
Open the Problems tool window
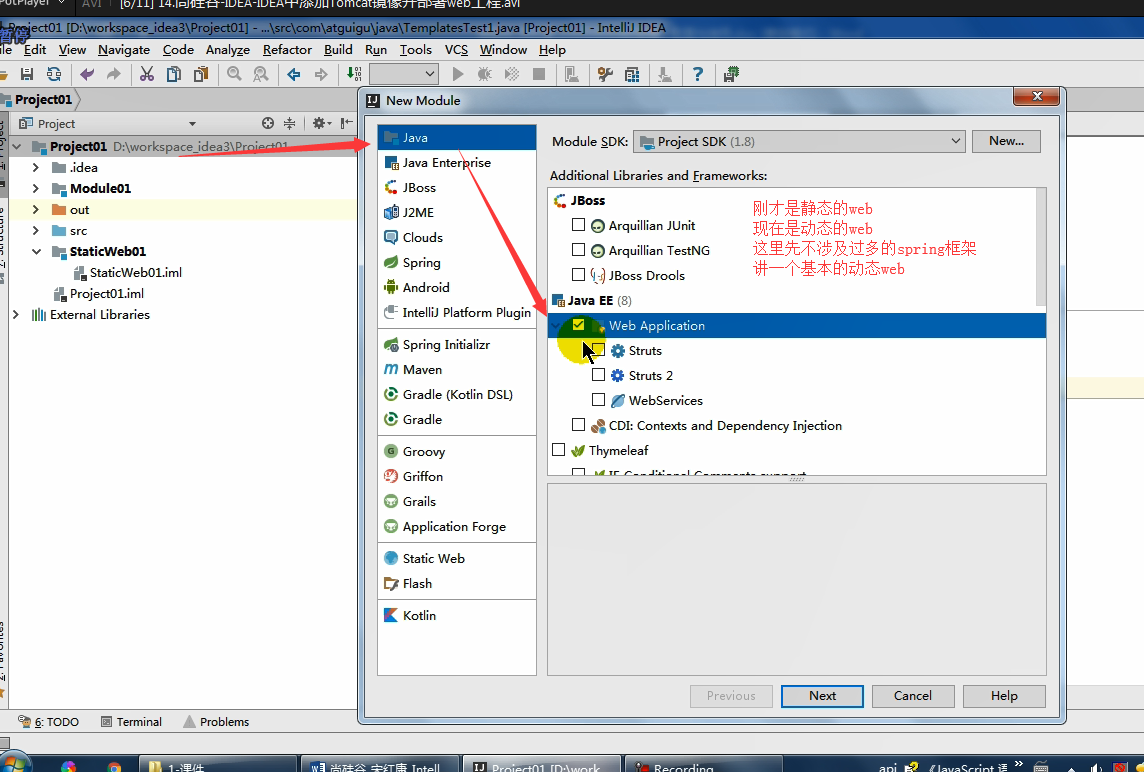[216, 722]
